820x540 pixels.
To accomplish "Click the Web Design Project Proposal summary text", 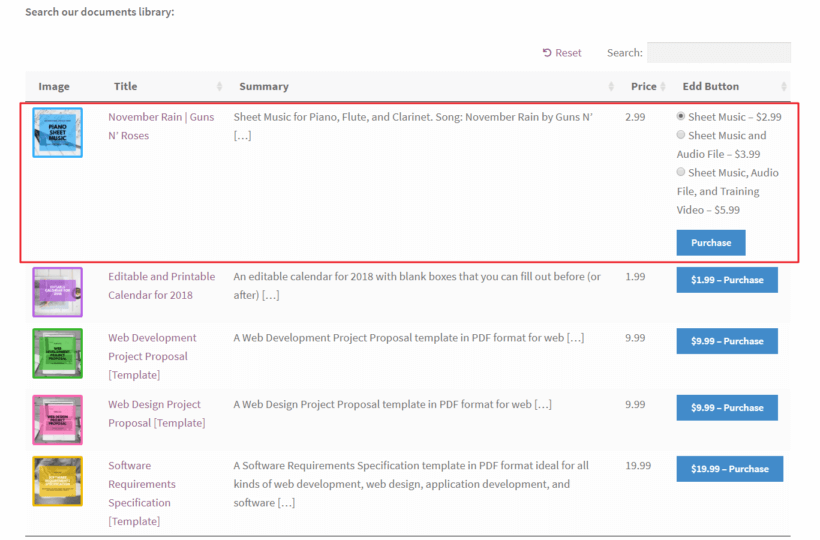I will coord(392,405).
